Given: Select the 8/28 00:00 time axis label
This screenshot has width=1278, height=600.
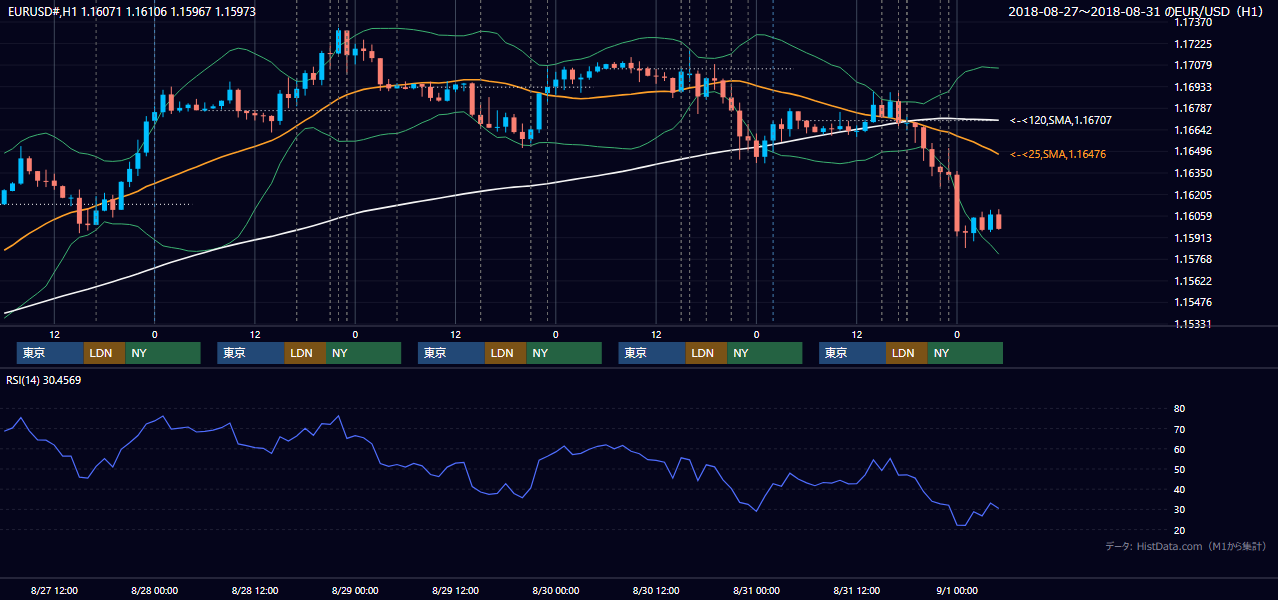Looking at the screenshot, I should click(155, 590).
